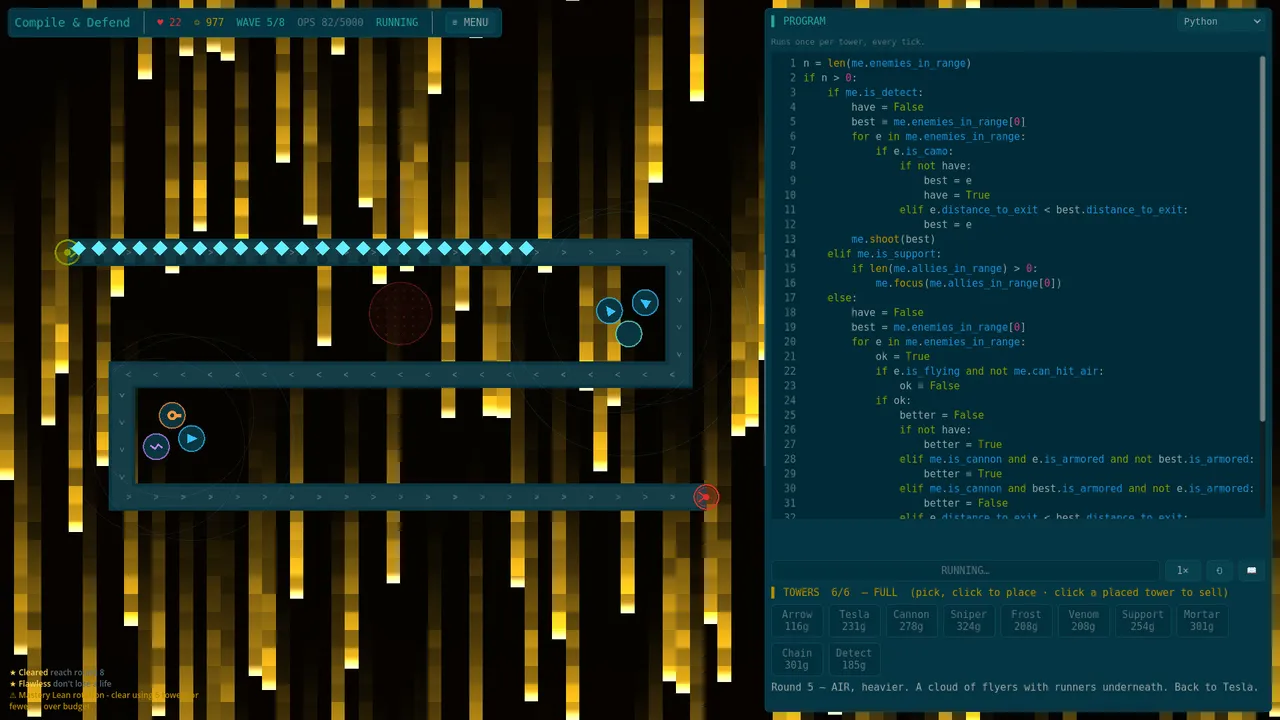This screenshot has height=720, width=1280.
Task: Pick the Frost tower for 208g
Action: [1026, 620]
